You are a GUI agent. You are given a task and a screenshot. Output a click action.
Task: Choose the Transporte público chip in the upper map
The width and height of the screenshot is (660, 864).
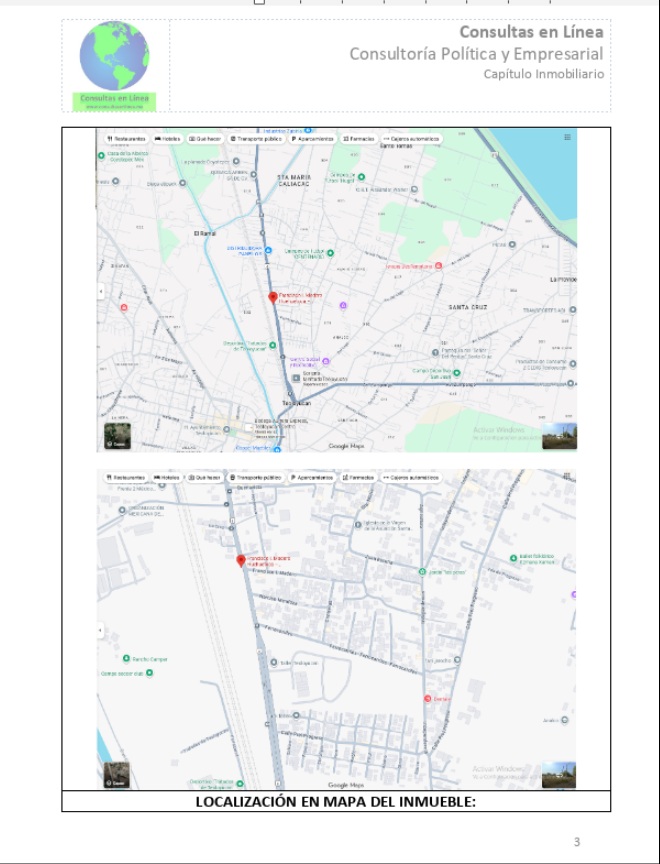tap(255, 139)
